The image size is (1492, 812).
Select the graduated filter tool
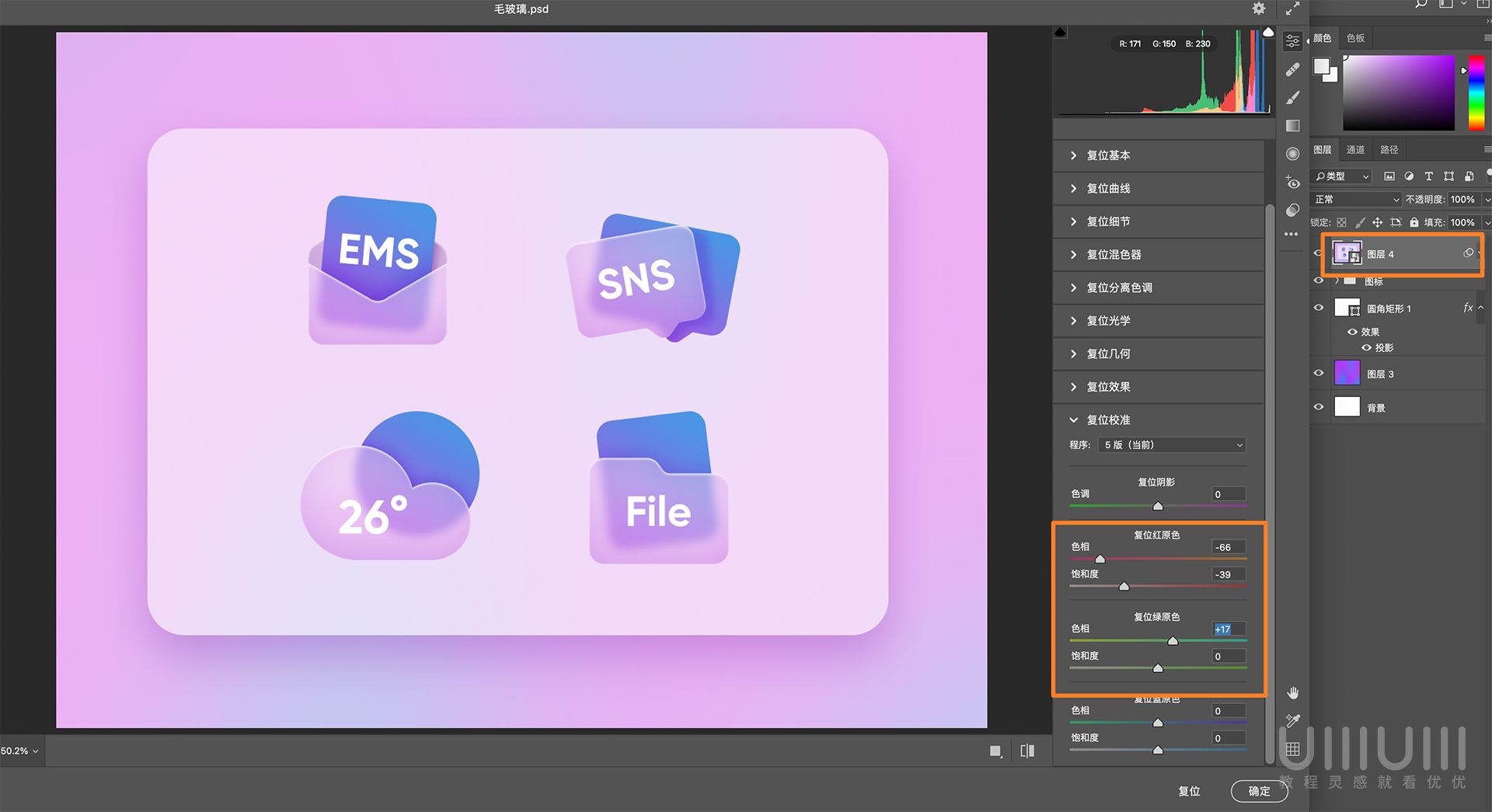(1292, 126)
